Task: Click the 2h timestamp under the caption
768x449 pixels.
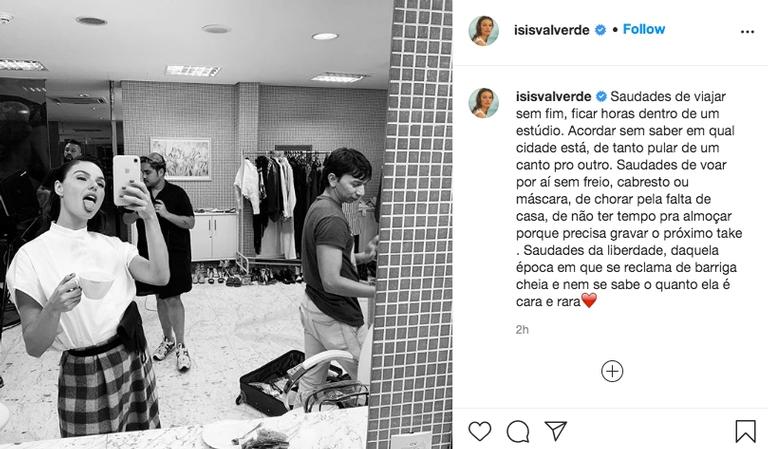Action: click(522, 330)
